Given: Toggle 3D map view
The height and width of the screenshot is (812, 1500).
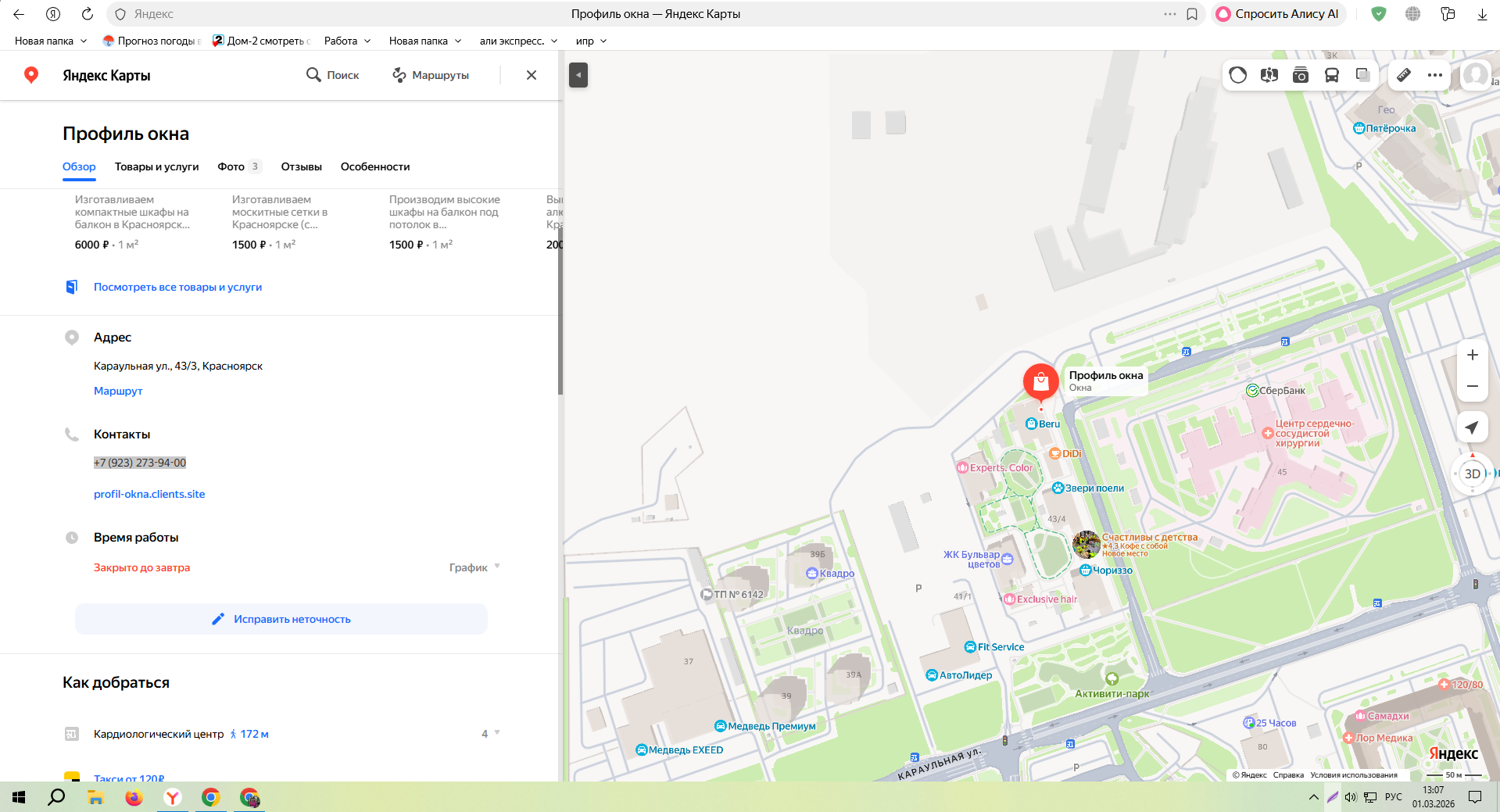Looking at the screenshot, I should [x=1472, y=474].
